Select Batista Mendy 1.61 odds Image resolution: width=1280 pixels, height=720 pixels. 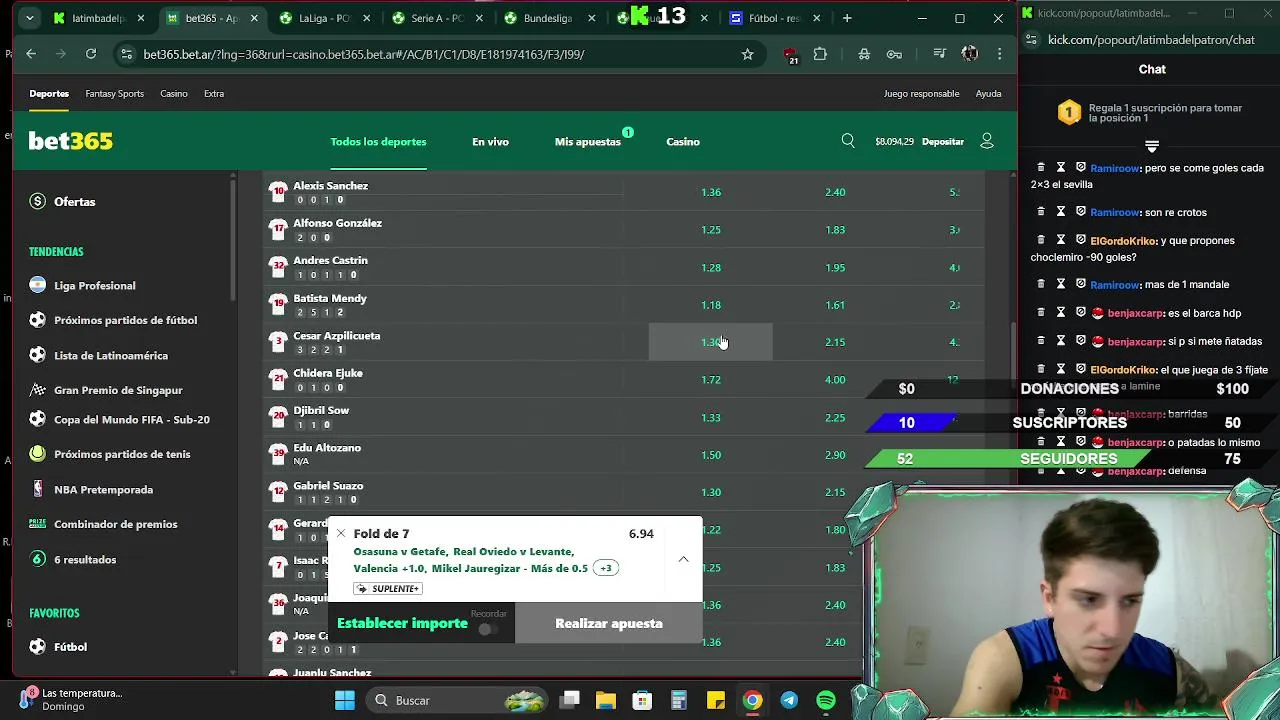pyautogui.click(x=835, y=305)
